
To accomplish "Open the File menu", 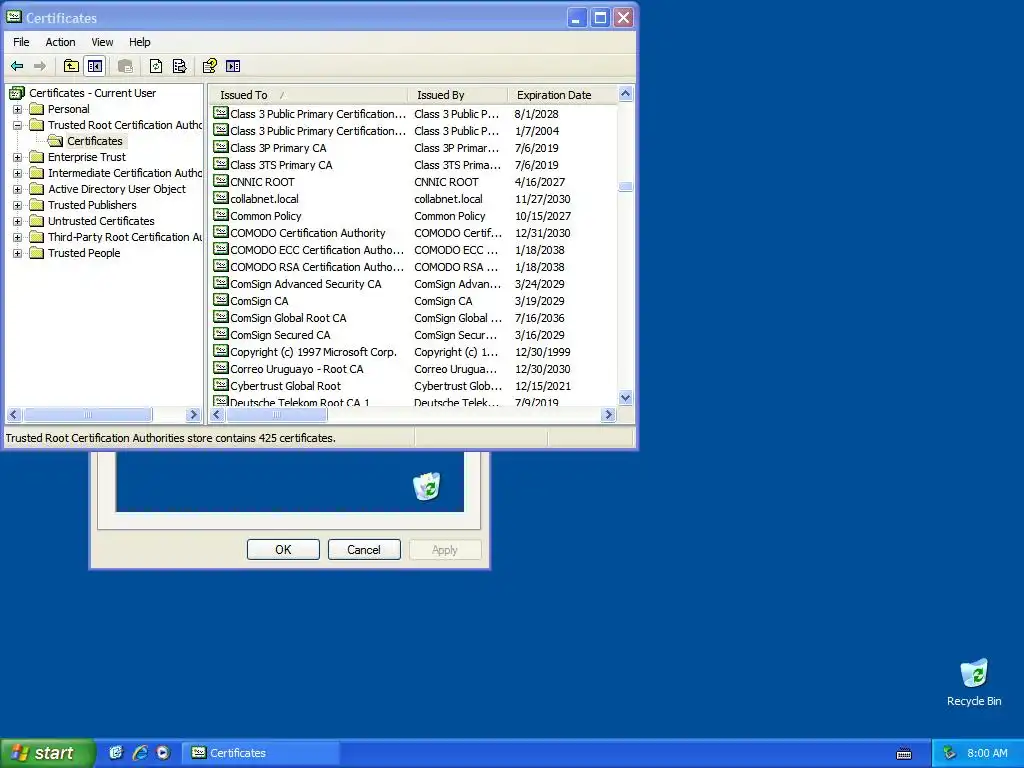I will click(x=21, y=42).
